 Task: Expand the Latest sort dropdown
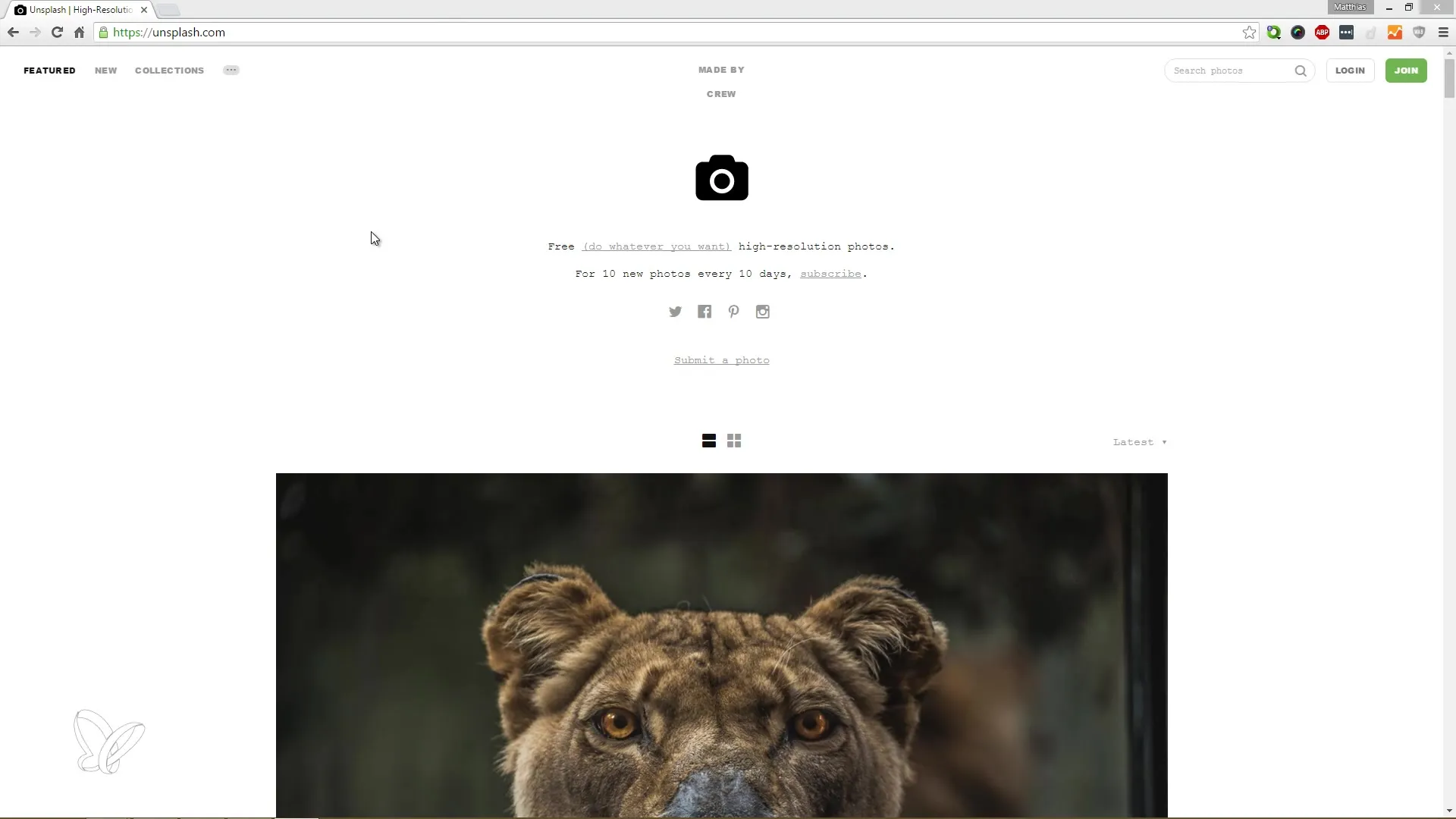1141,441
